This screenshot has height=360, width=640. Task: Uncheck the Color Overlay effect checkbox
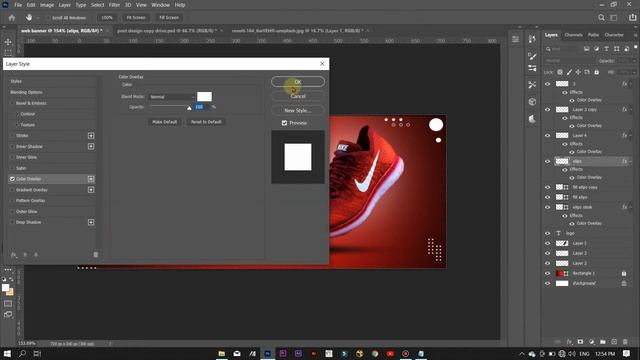coord(12,179)
